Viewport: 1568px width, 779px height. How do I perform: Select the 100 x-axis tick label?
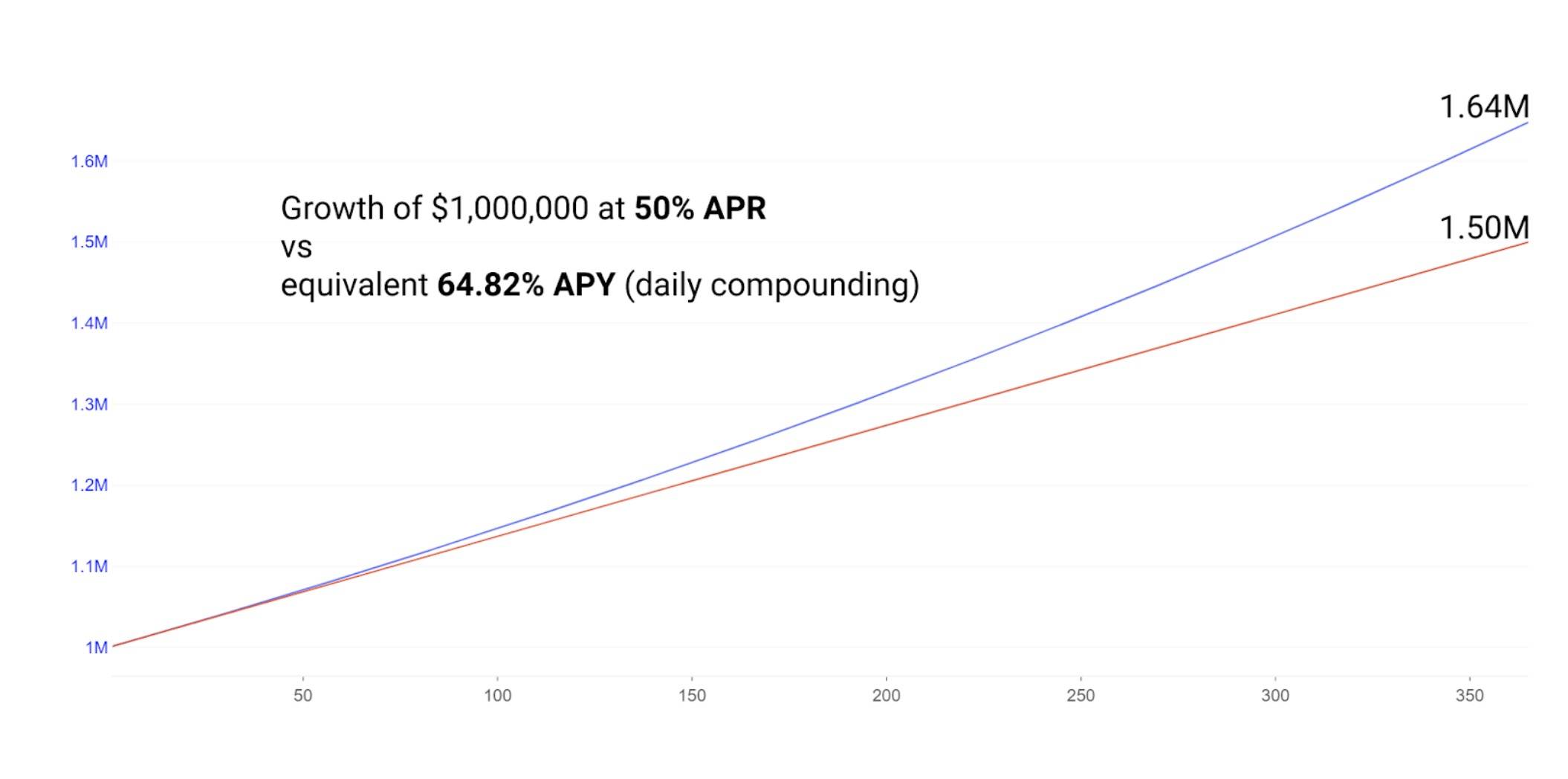497,696
